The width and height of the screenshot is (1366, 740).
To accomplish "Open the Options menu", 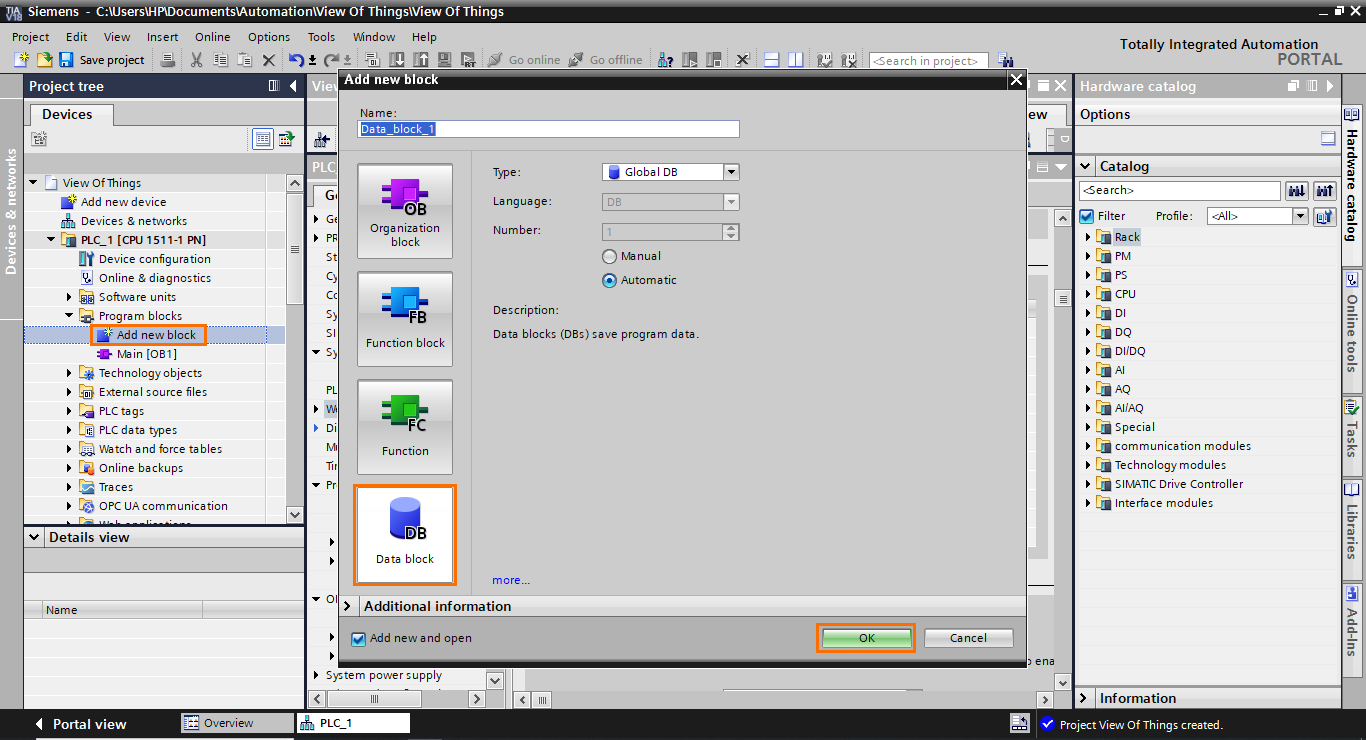I will point(269,37).
